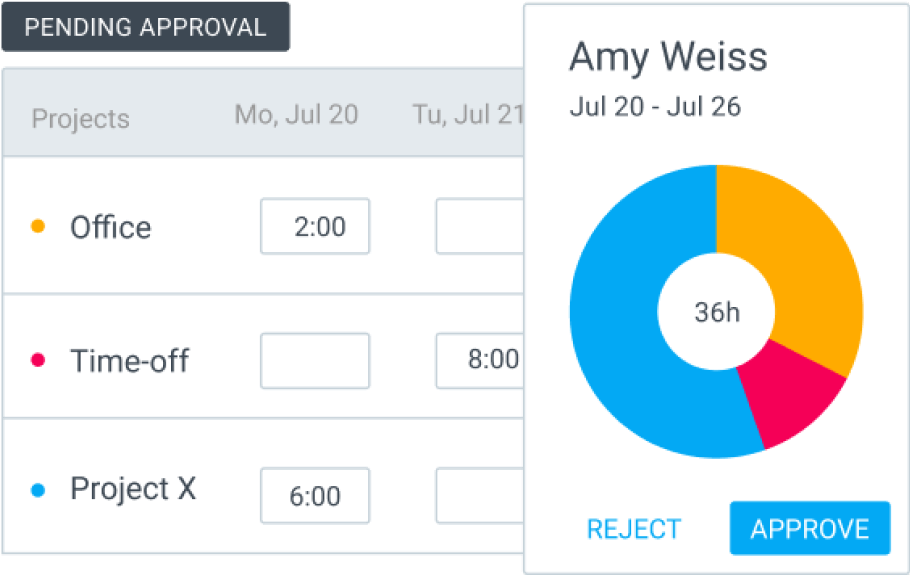Reject Amy Weiss's timesheet

click(634, 528)
